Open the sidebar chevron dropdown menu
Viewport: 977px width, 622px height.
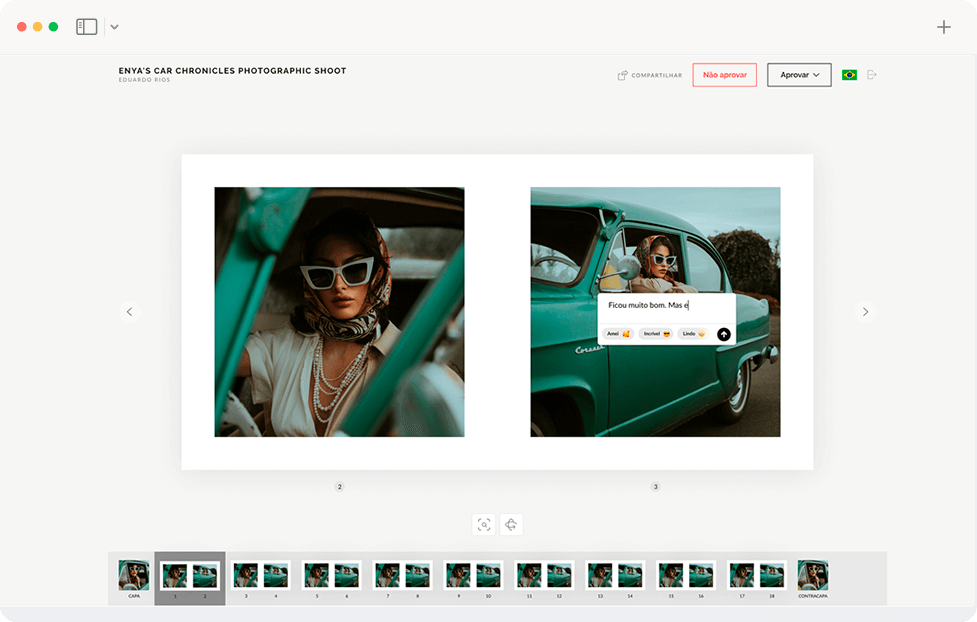pos(114,27)
